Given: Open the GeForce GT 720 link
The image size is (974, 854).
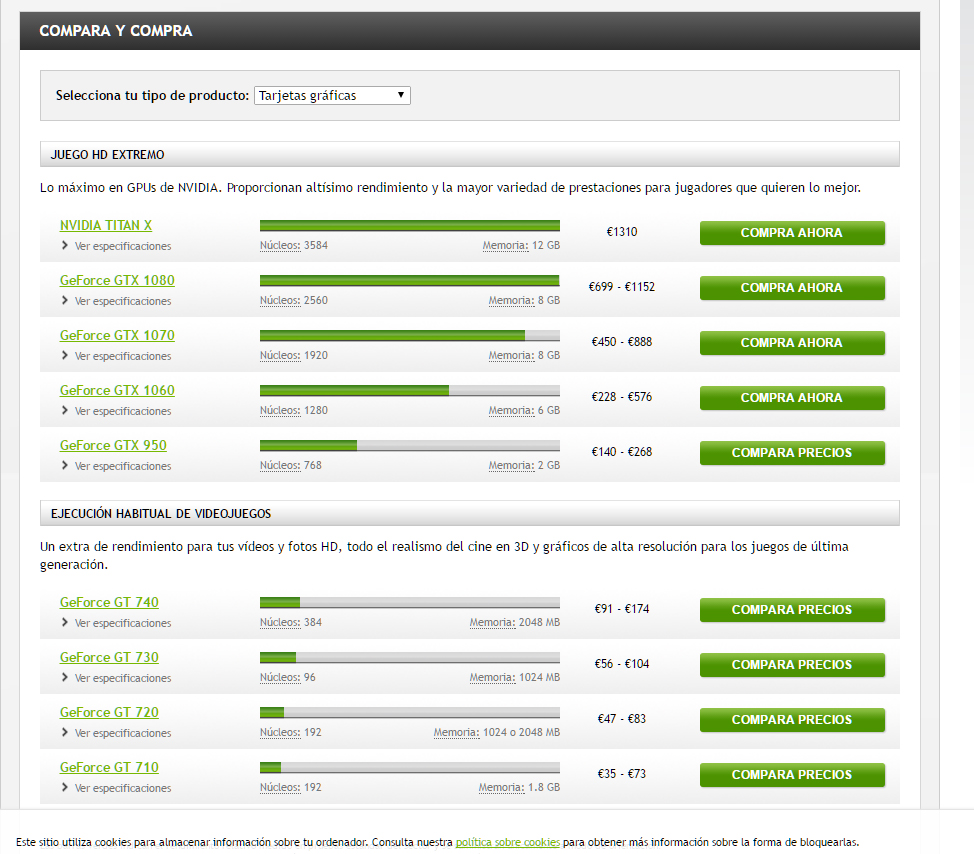Looking at the screenshot, I should point(109,712).
